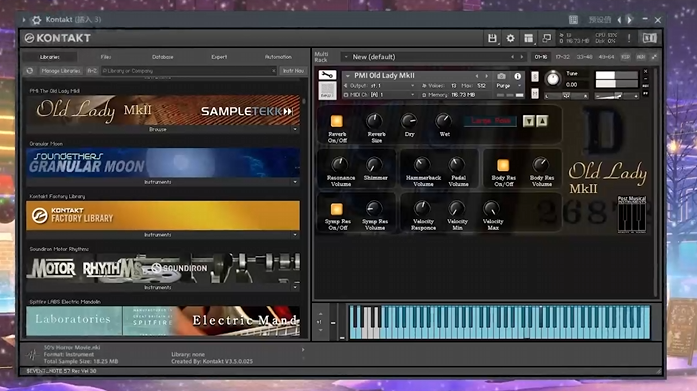This screenshot has width=697, height=391.
Task: Open Kontakt options gear icon
Action: pos(510,38)
